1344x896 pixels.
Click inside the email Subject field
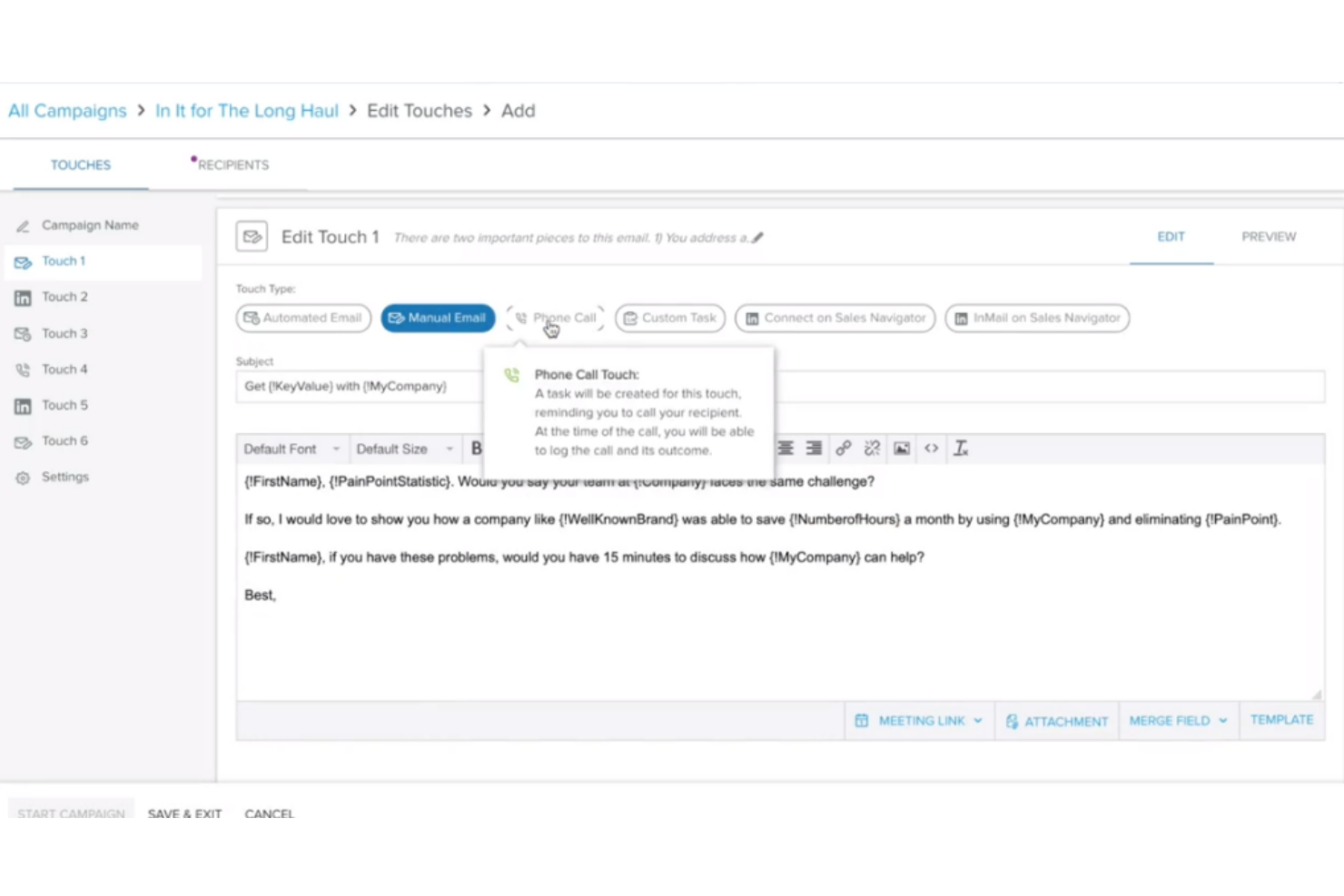point(636,386)
